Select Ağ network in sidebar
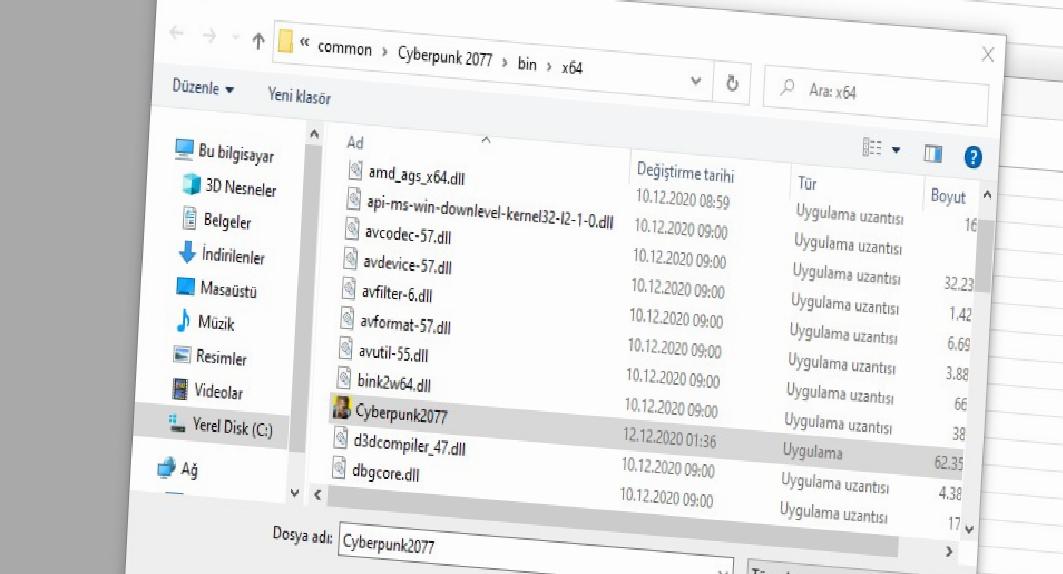The height and width of the screenshot is (574, 1063). pos(189,469)
